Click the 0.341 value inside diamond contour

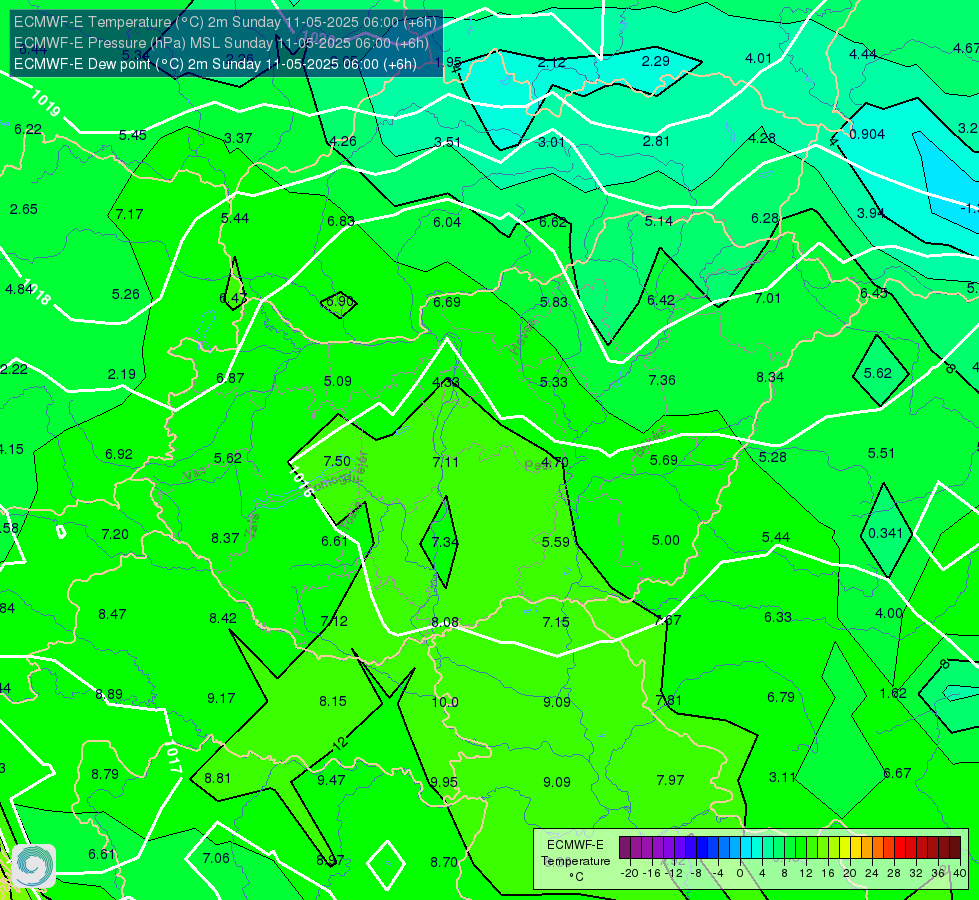coord(885,533)
